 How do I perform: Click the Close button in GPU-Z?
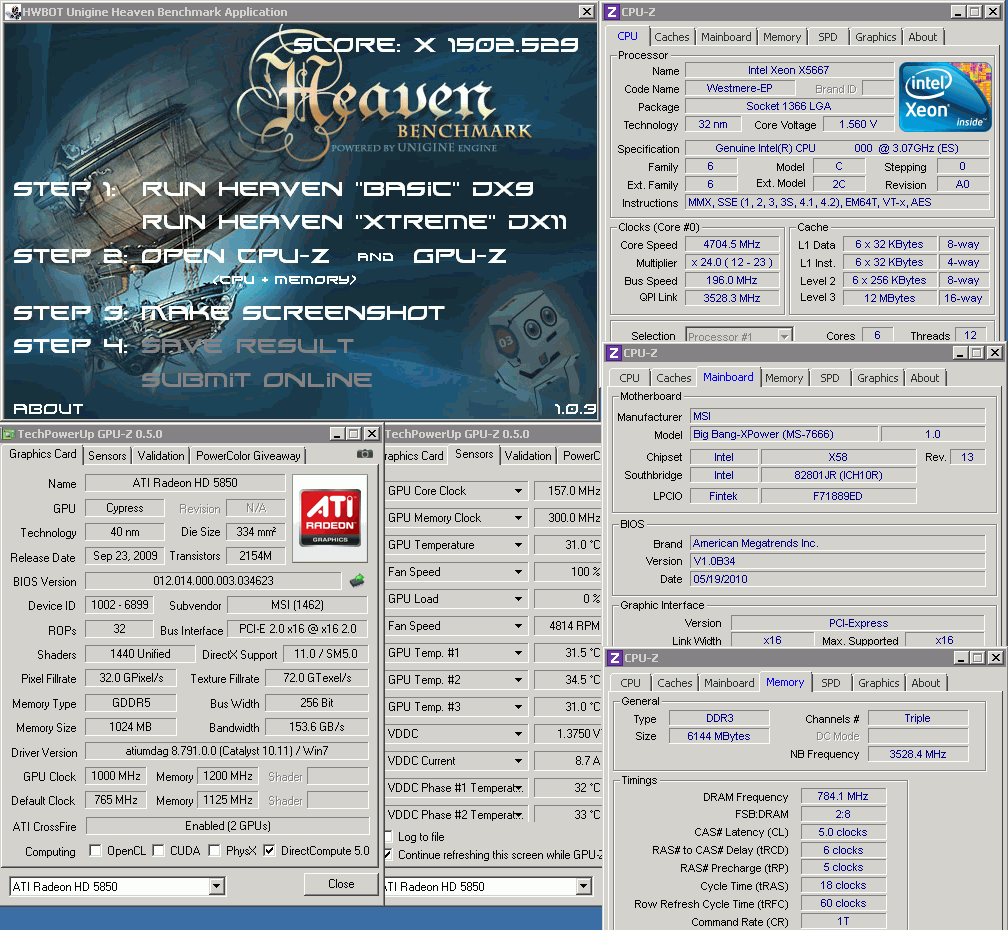[341, 884]
